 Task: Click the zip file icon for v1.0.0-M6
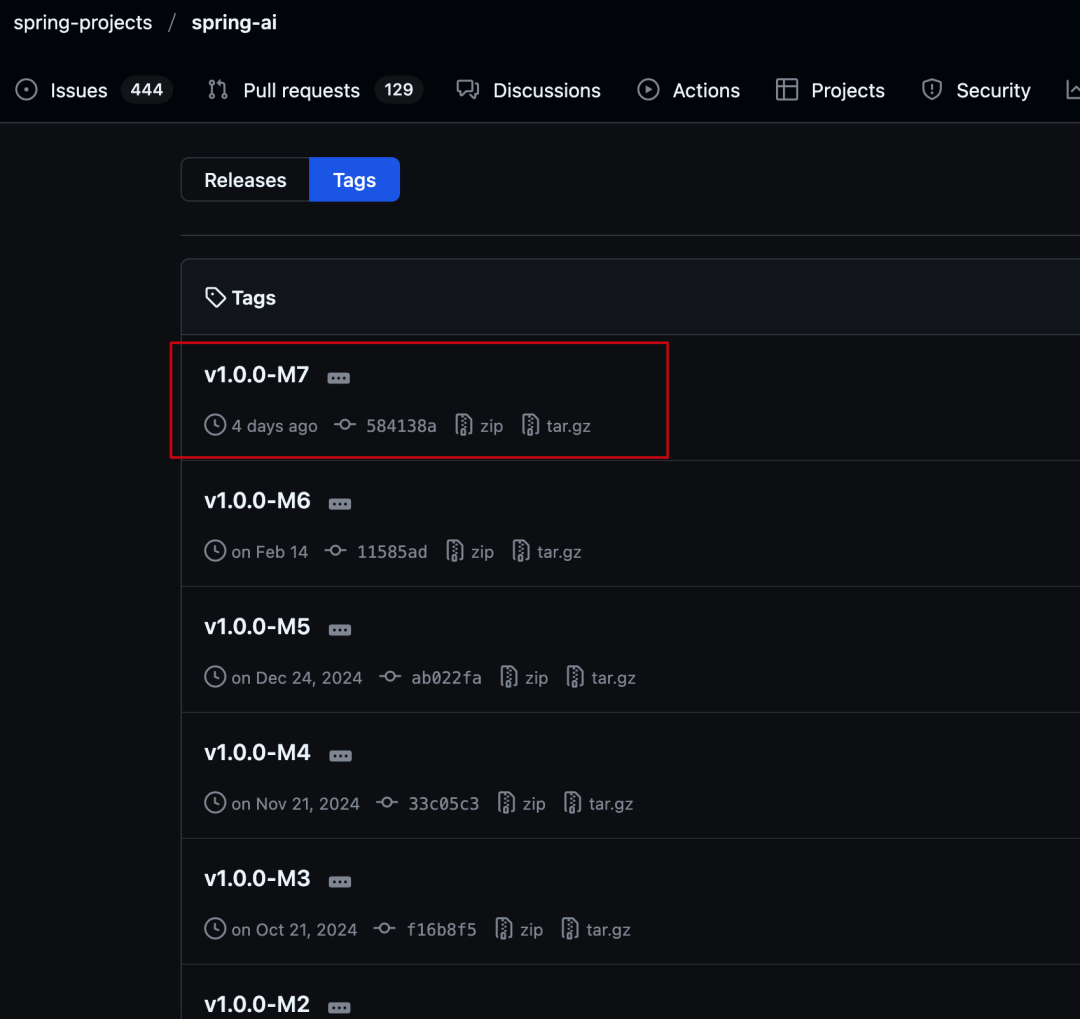tap(455, 551)
